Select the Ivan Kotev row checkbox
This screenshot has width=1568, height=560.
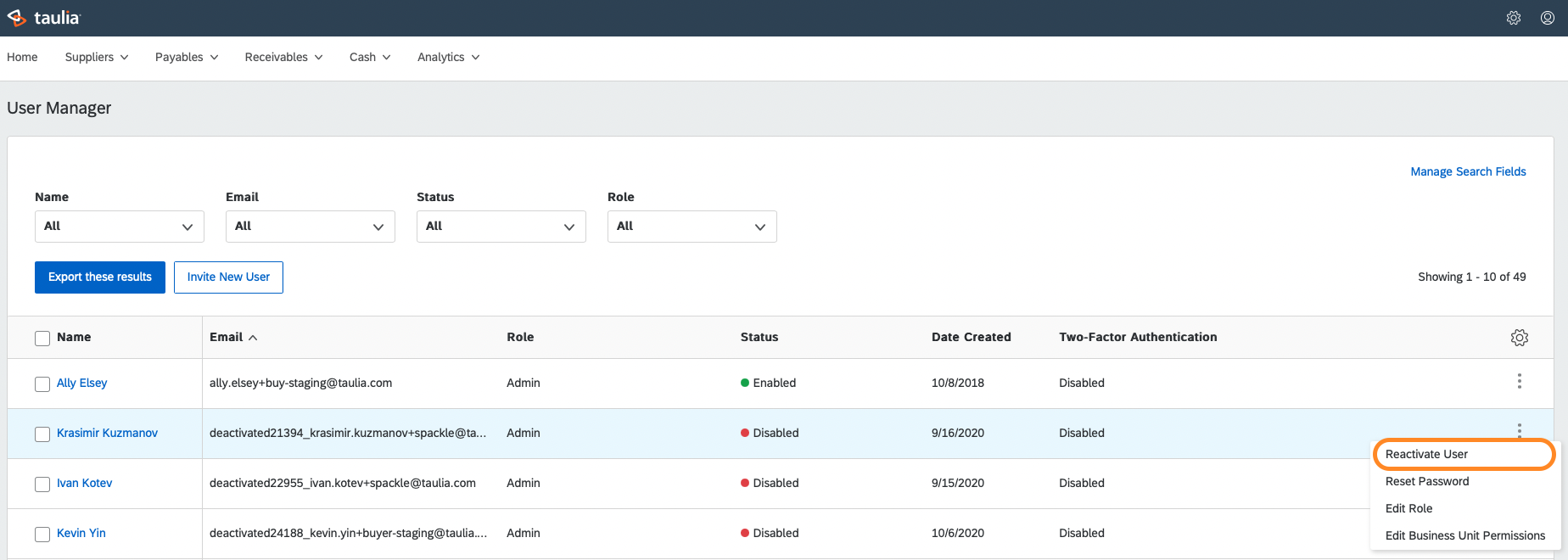pyautogui.click(x=42, y=484)
